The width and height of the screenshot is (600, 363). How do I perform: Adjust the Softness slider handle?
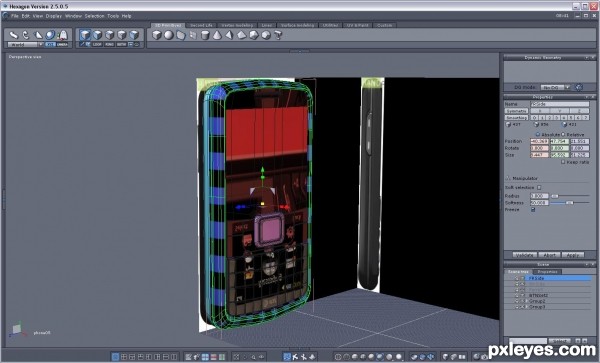click(x=569, y=203)
